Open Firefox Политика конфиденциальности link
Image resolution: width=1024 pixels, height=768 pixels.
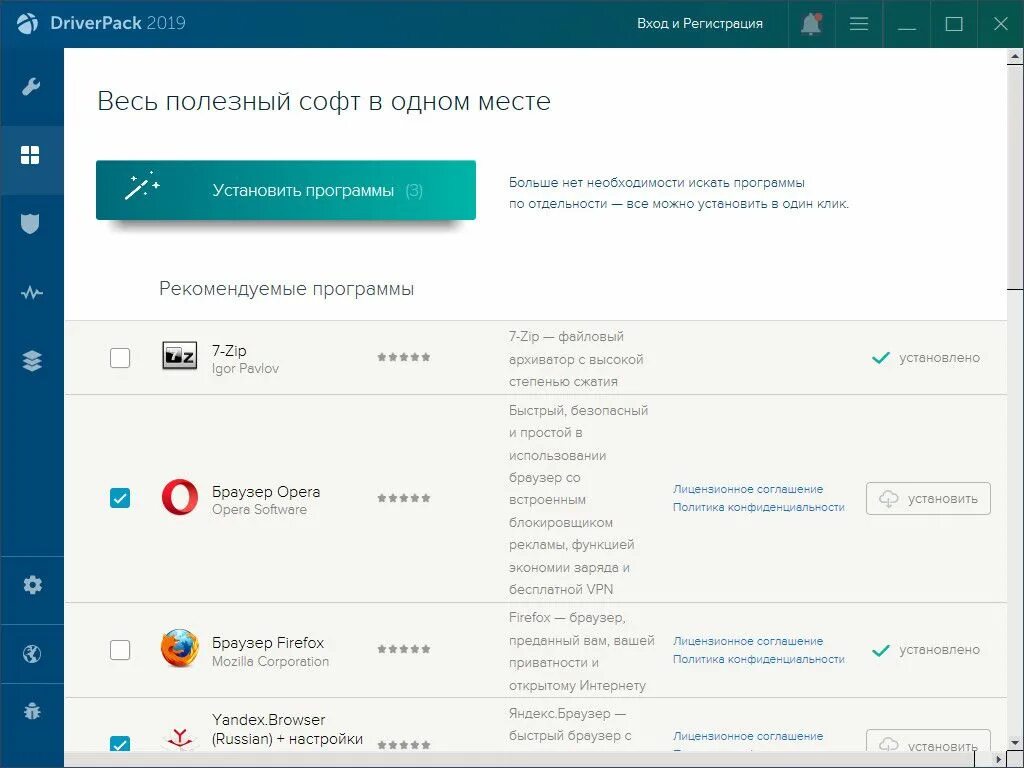pos(759,659)
